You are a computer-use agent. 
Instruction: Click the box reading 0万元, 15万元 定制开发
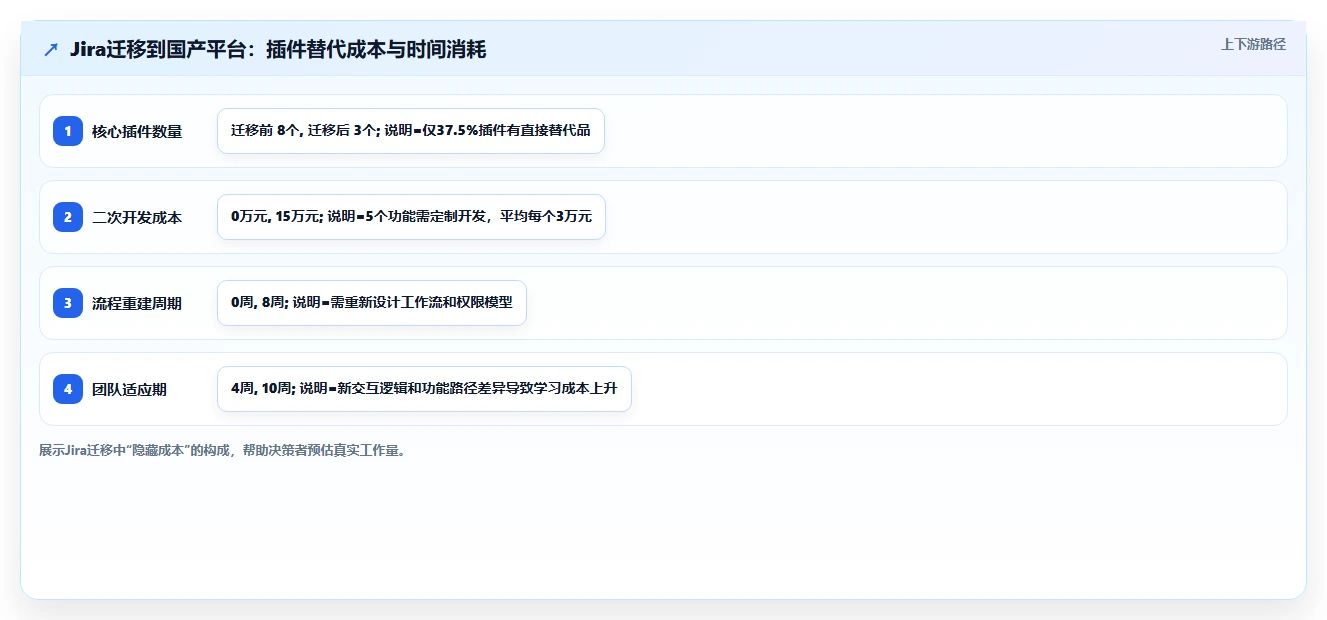pyautogui.click(x=411, y=217)
